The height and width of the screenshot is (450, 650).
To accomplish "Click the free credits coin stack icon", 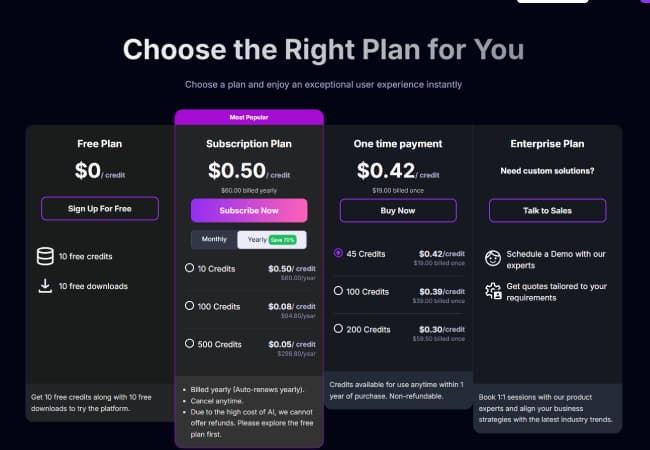I will coord(43,257).
